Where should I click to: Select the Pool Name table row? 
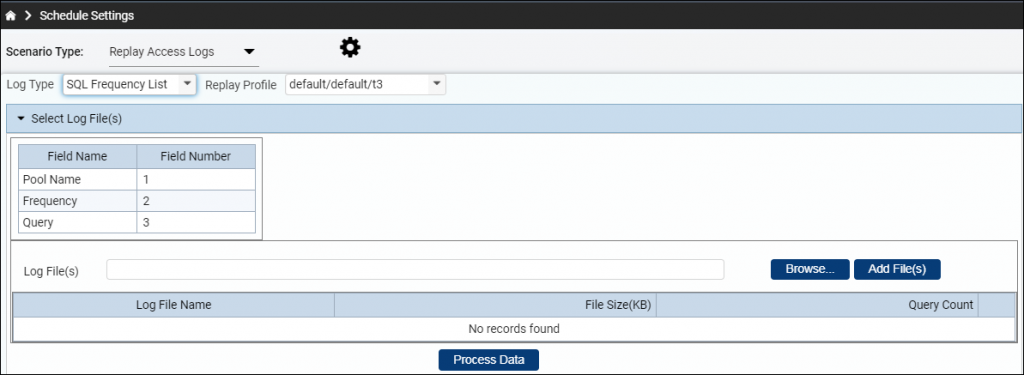click(x=136, y=179)
